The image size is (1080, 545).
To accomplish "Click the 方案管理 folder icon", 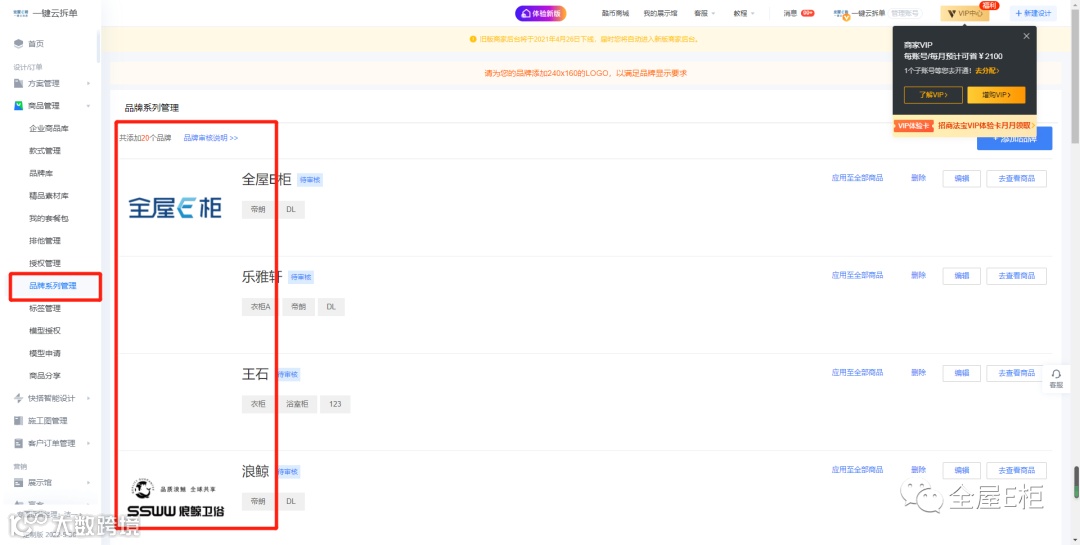I will tap(19, 83).
